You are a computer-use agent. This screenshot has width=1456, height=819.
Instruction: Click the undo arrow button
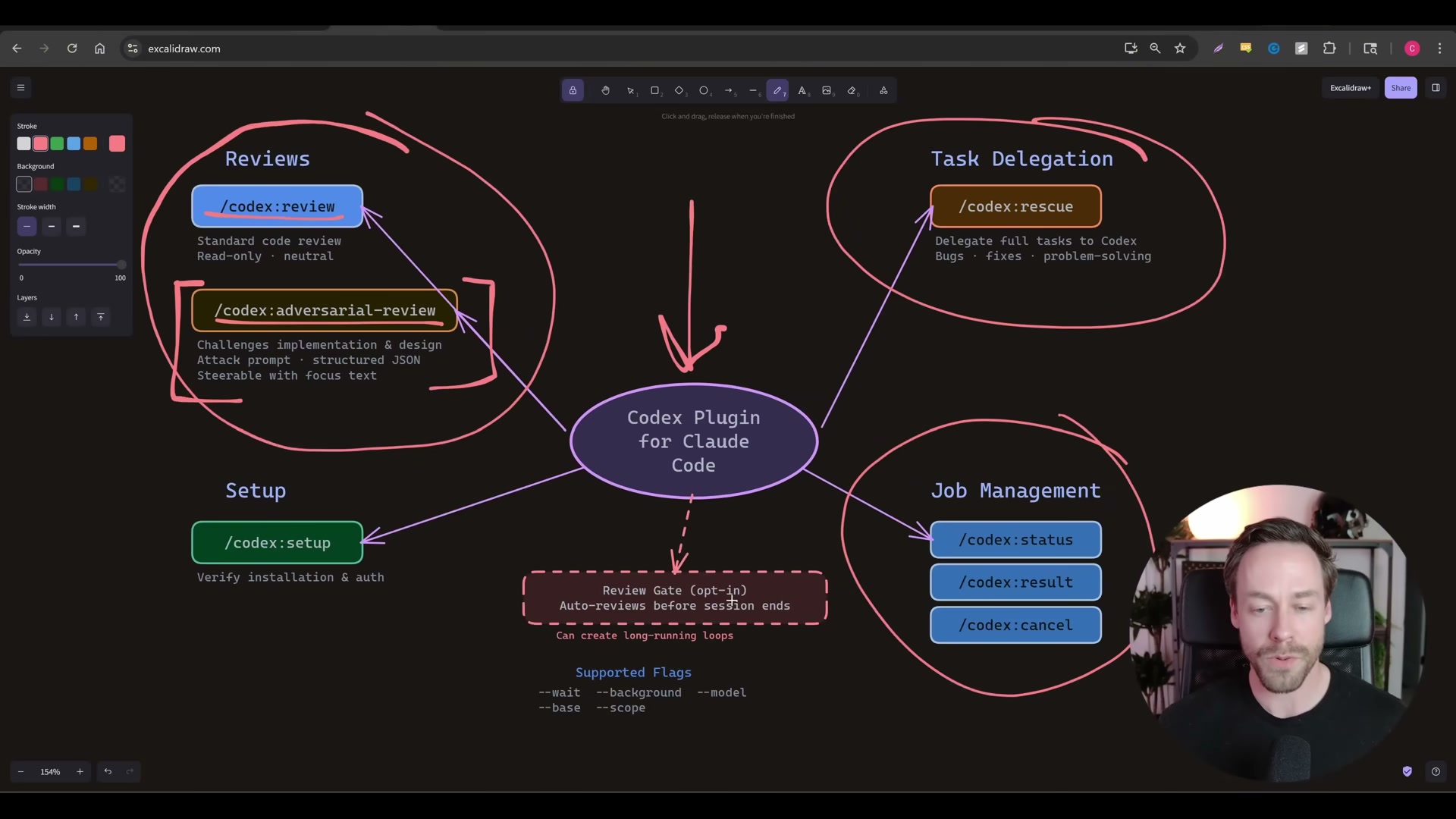click(108, 771)
